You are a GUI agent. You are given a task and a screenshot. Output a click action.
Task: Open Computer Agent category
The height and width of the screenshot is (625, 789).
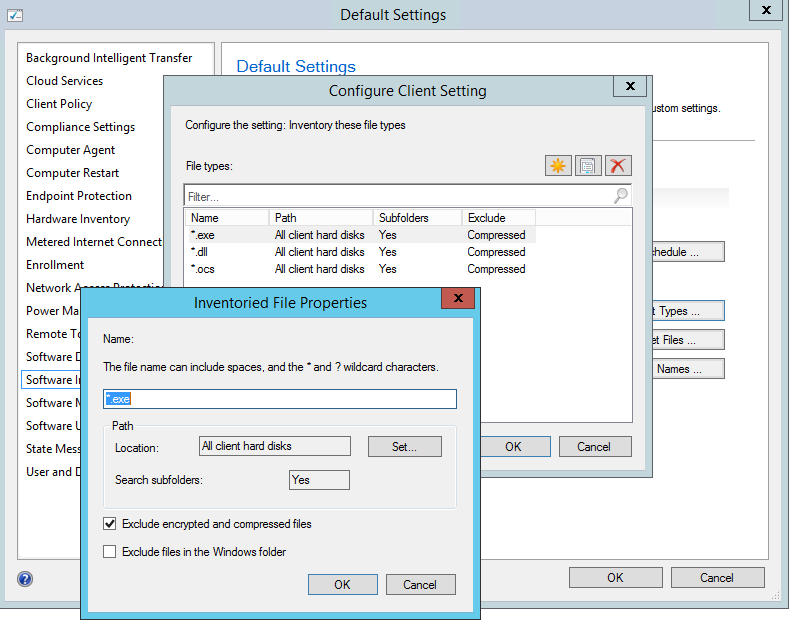(70, 150)
